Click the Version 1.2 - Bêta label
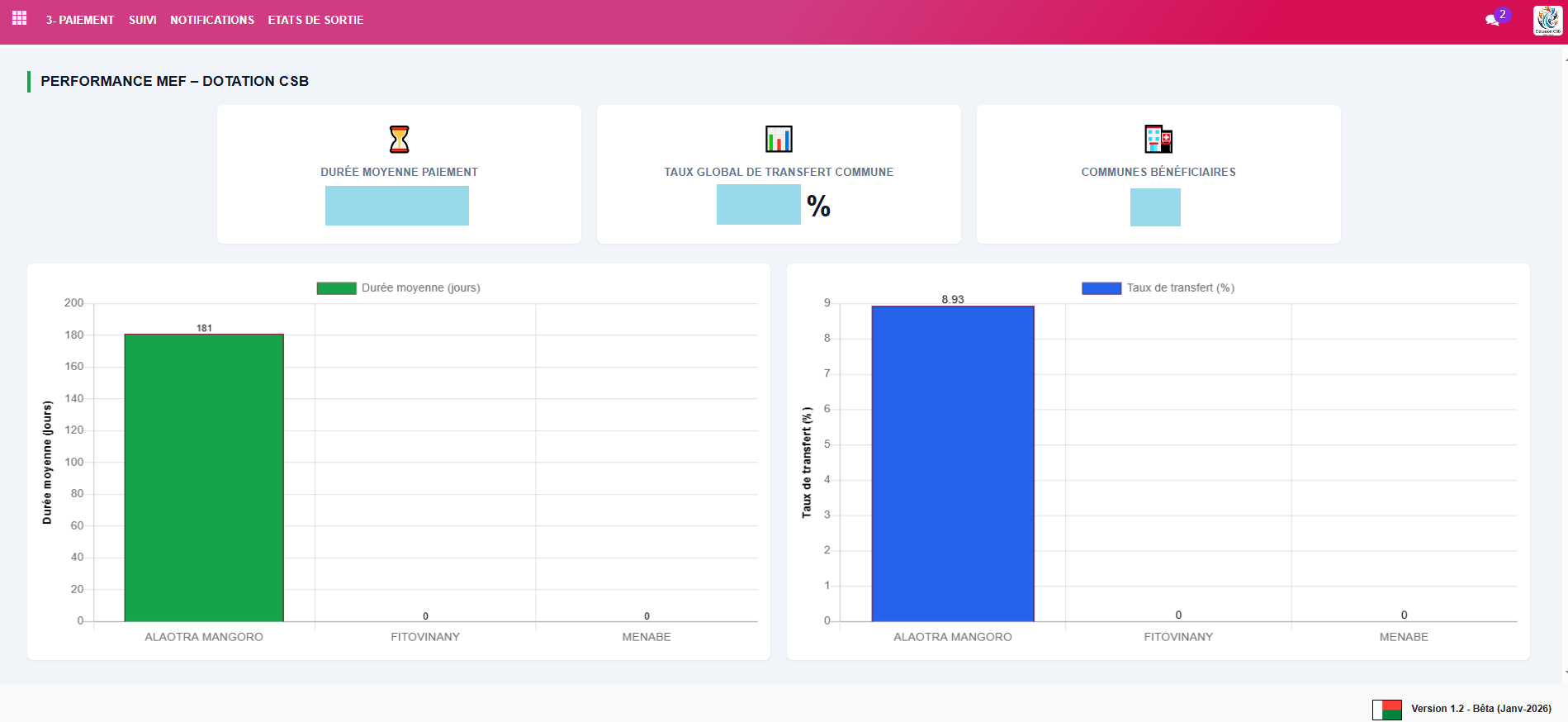This screenshot has width=1568, height=722. tap(1480, 709)
